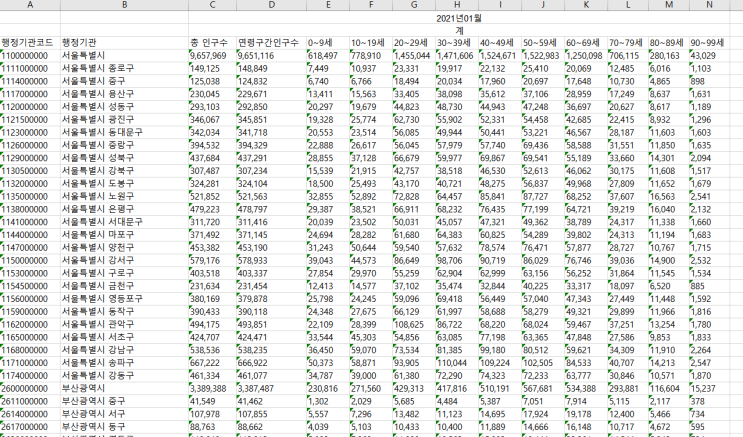Screen dimensions: 743x437
Task: Click the '계' header cell
Action: [459, 30]
